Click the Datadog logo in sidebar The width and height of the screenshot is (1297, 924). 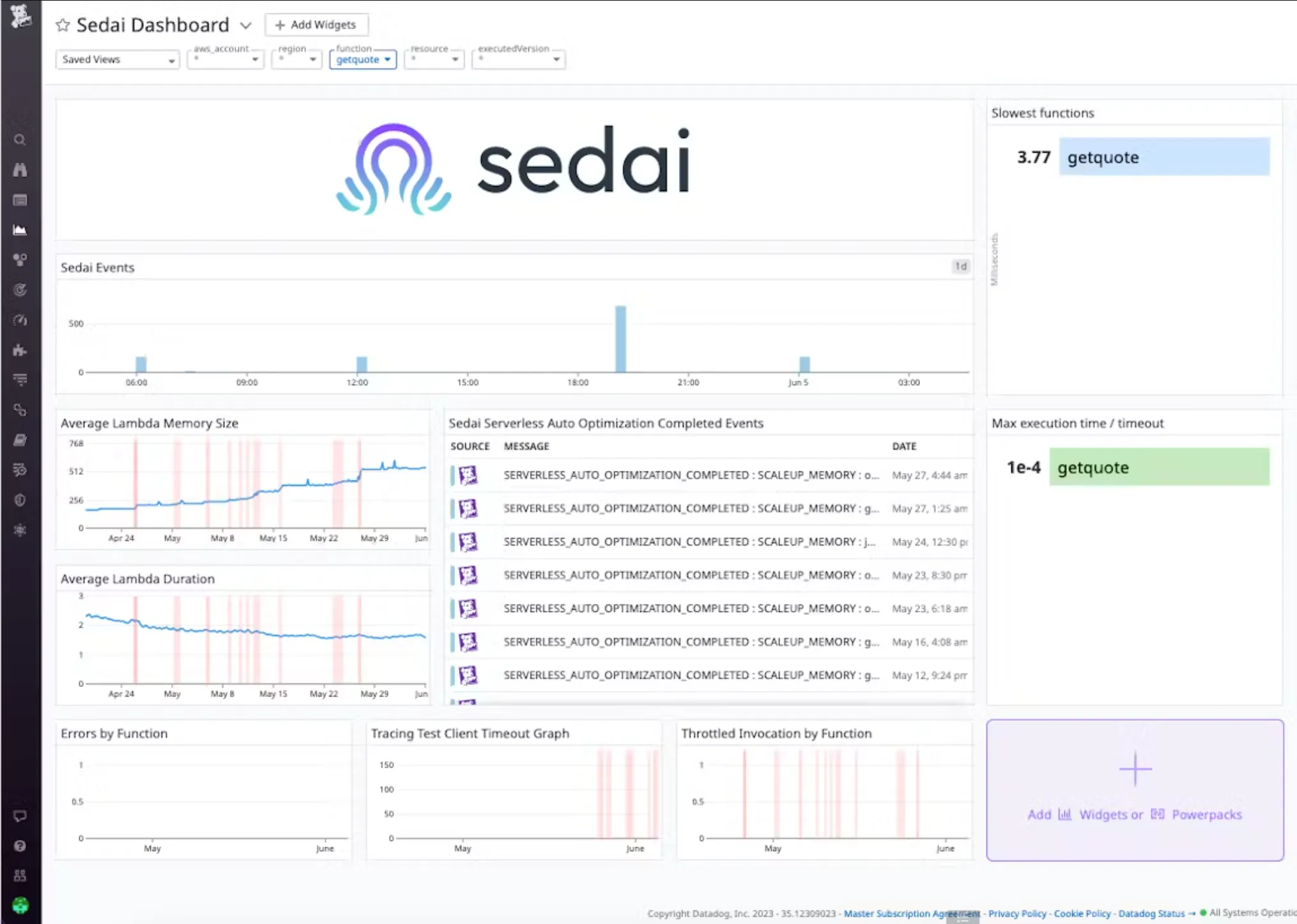coord(20,16)
